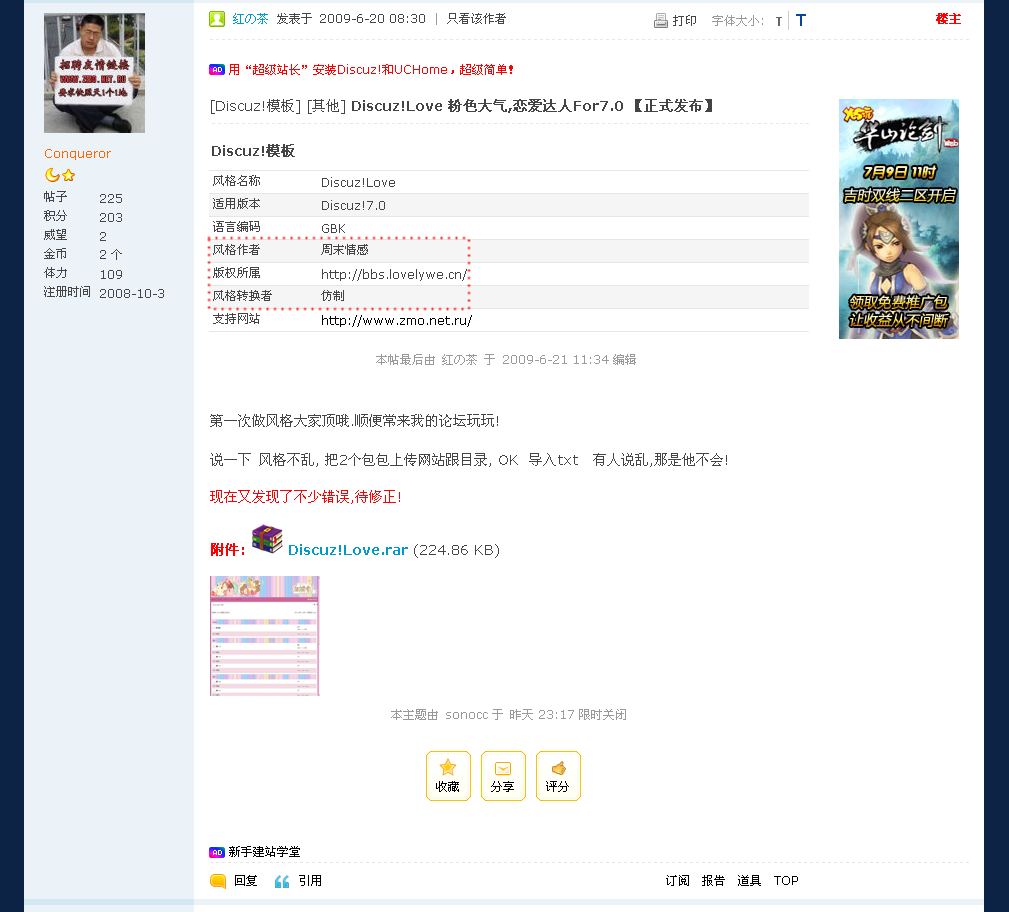The width and height of the screenshot is (1009, 912).
Task: Click the 风格转换者 value 仿制
Action: tap(333, 296)
